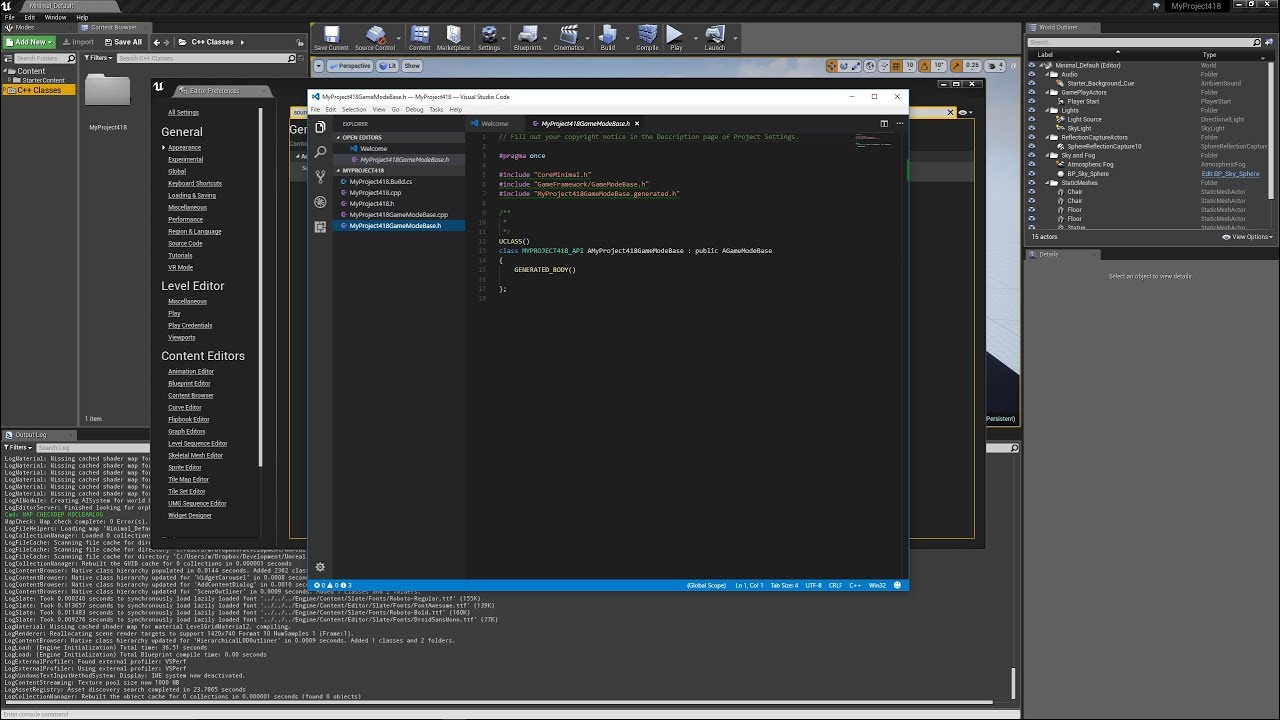Image resolution: width=1280 pixels, height=720 pixels.
Task: Open VS Code Extensions sidebar icon
Action: 320,227
